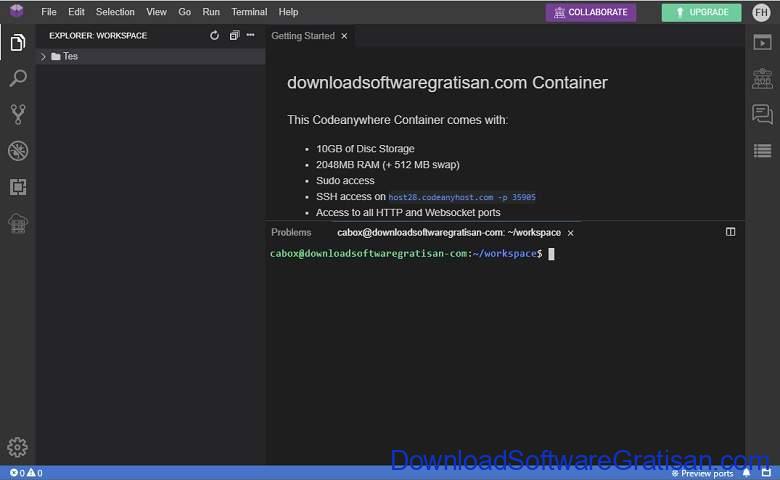Open the Selection menu
The height and width of the screenshot is (480, 780).
[x=115, y=12]
